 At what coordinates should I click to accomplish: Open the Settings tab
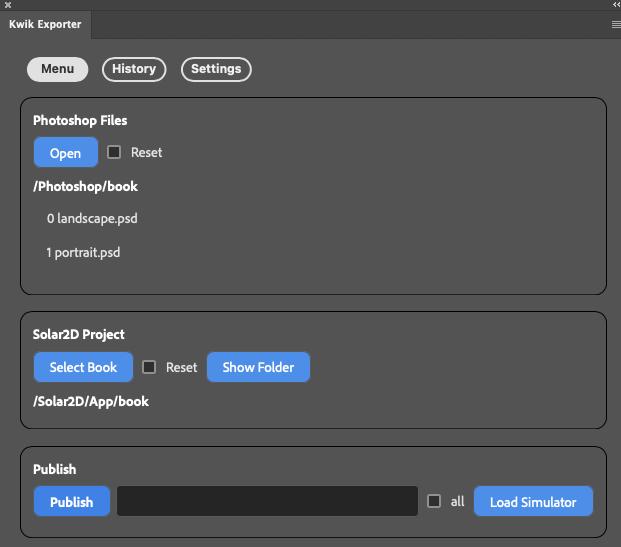point(216,69)
